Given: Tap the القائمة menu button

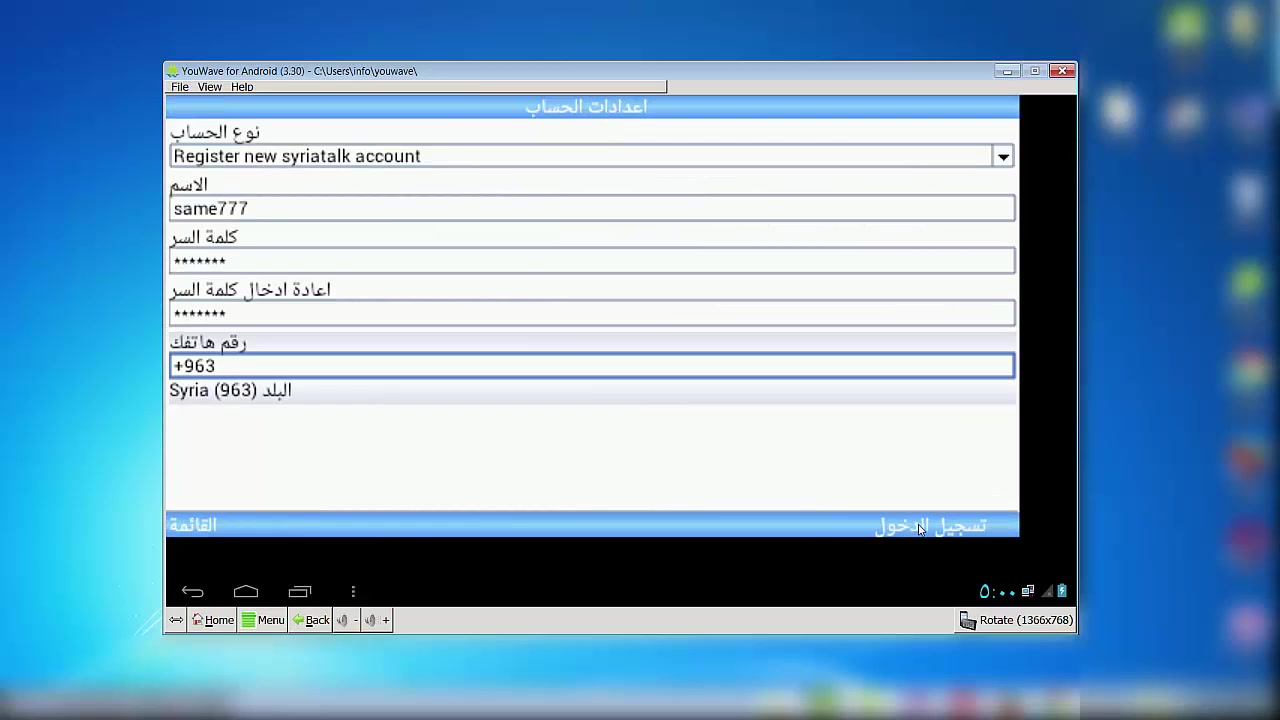Looking at the screenshot, I should click(x=193, y=525).
